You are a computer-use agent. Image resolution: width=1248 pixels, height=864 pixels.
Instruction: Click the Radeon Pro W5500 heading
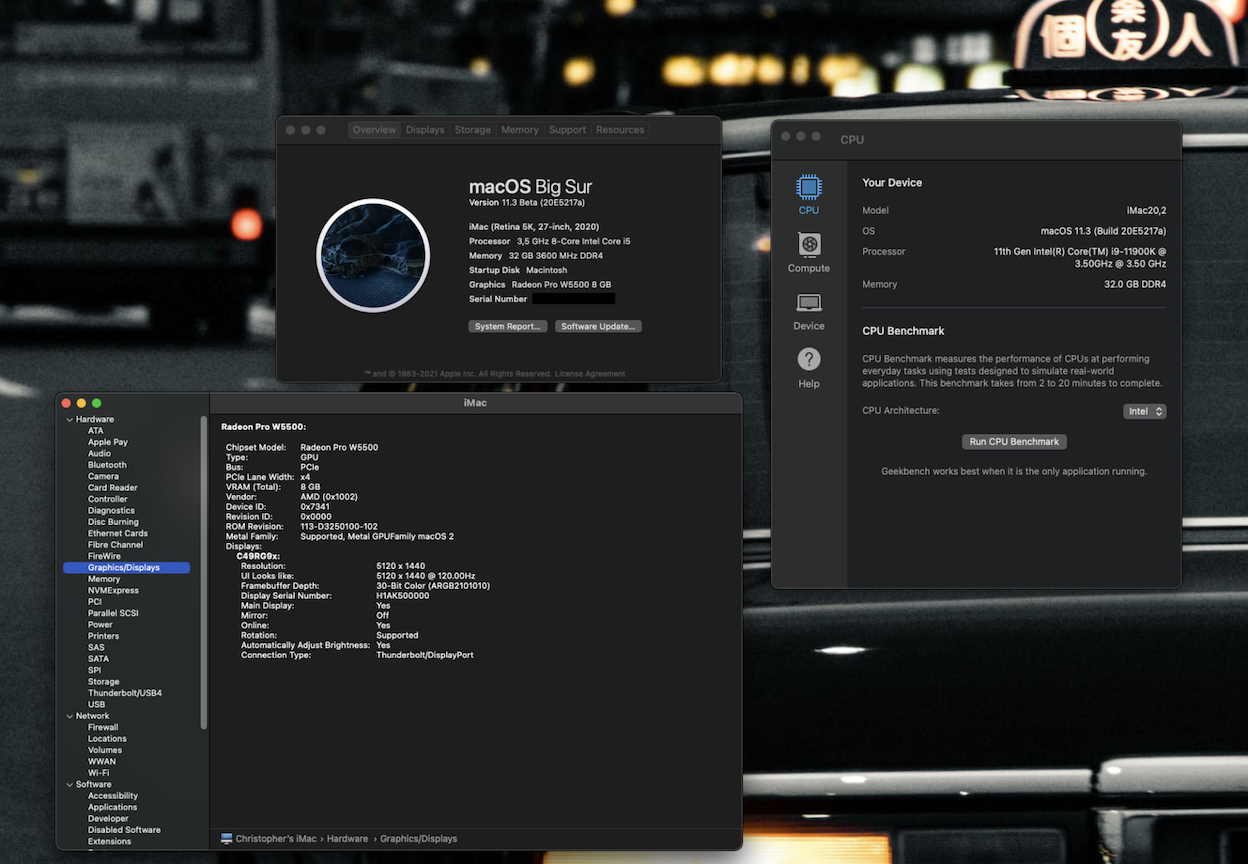(x=263, y=427)
